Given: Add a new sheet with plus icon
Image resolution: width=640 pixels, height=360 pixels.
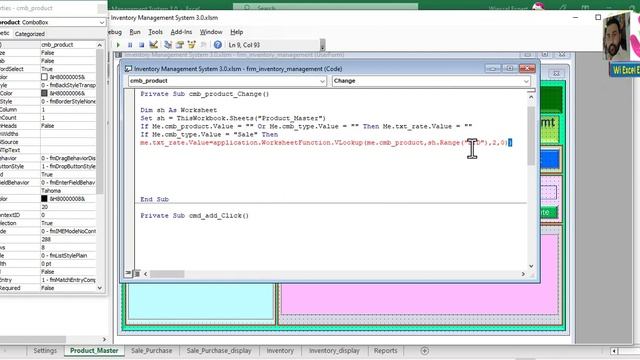Looking at the screenshot, I should click(x=424, y=351).
